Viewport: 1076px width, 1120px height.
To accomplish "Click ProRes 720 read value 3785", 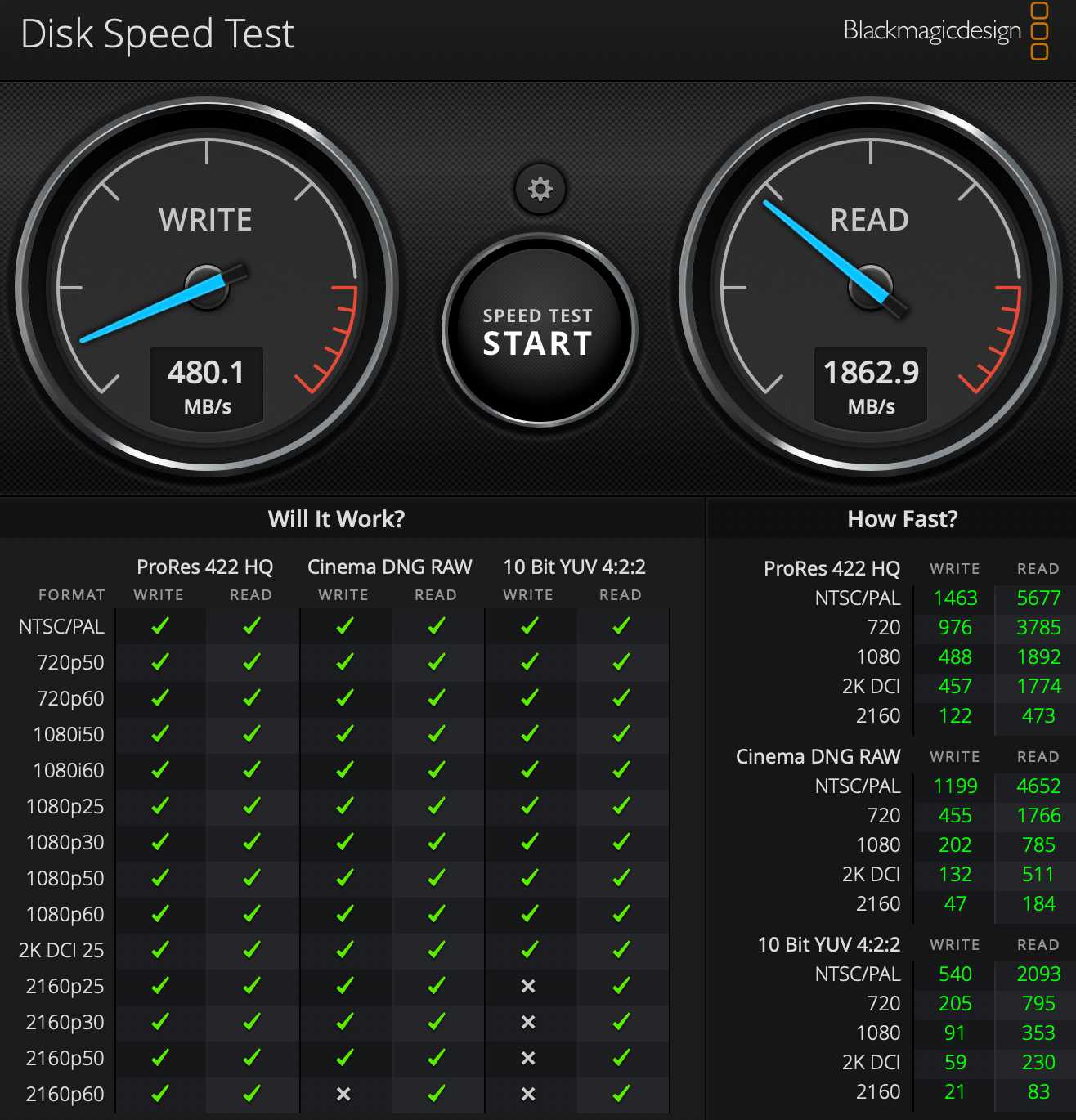I will click(x=1038, y=627).
